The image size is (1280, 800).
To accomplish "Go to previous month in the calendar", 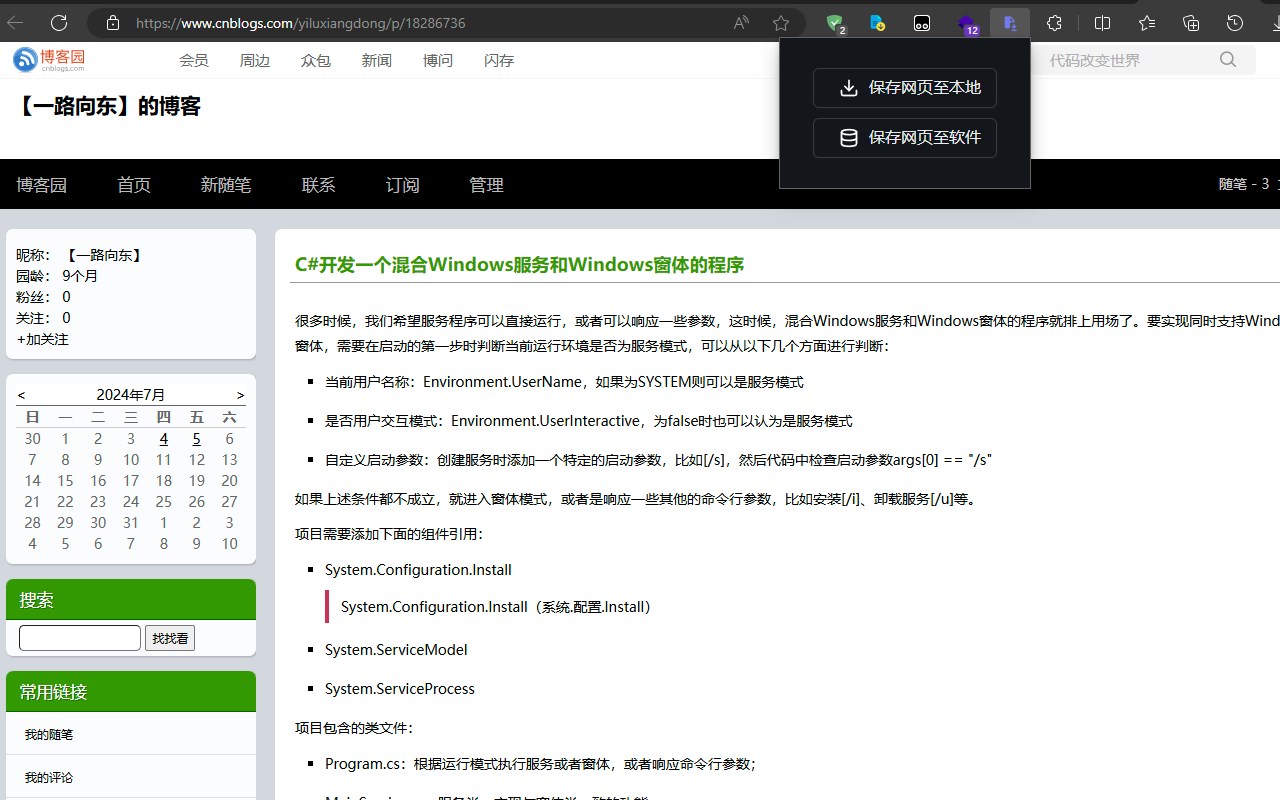I will tap(21, 394).
